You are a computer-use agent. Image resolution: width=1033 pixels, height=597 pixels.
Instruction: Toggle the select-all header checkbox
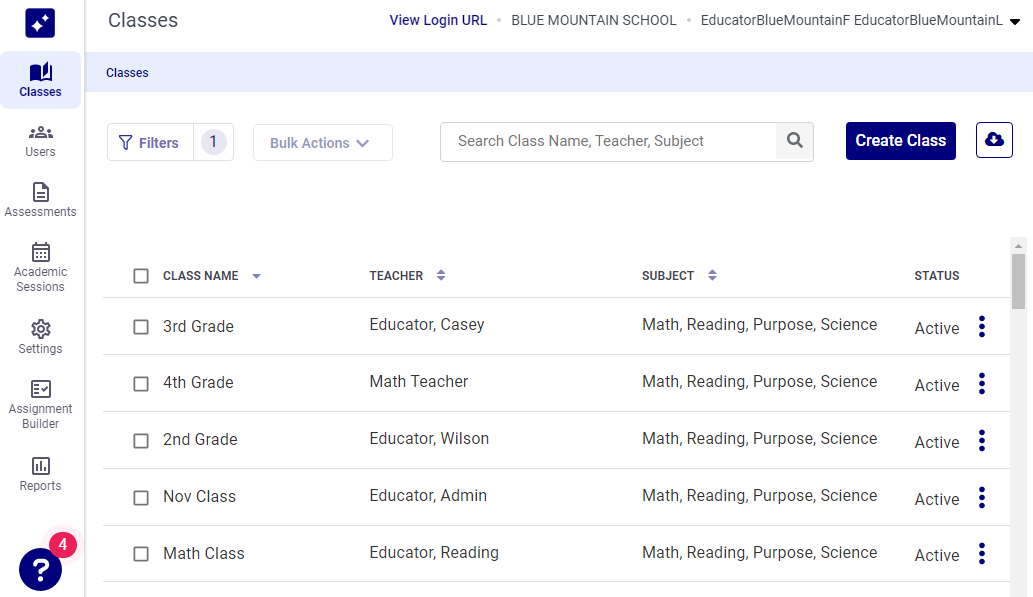(141, 276)
